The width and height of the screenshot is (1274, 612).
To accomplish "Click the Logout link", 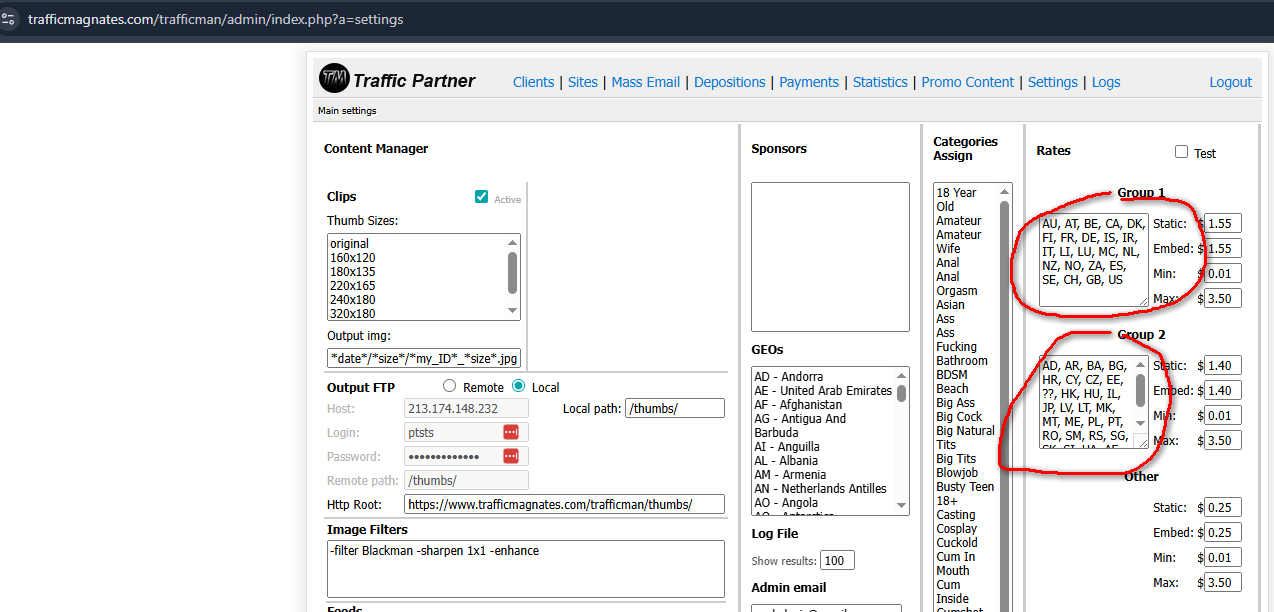I will pyautogui.click(x=1230, y=82).
